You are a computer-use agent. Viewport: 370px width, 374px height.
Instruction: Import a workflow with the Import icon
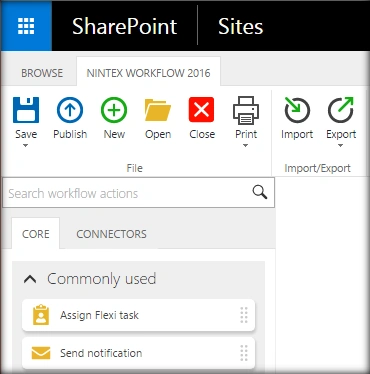(297, 110)
